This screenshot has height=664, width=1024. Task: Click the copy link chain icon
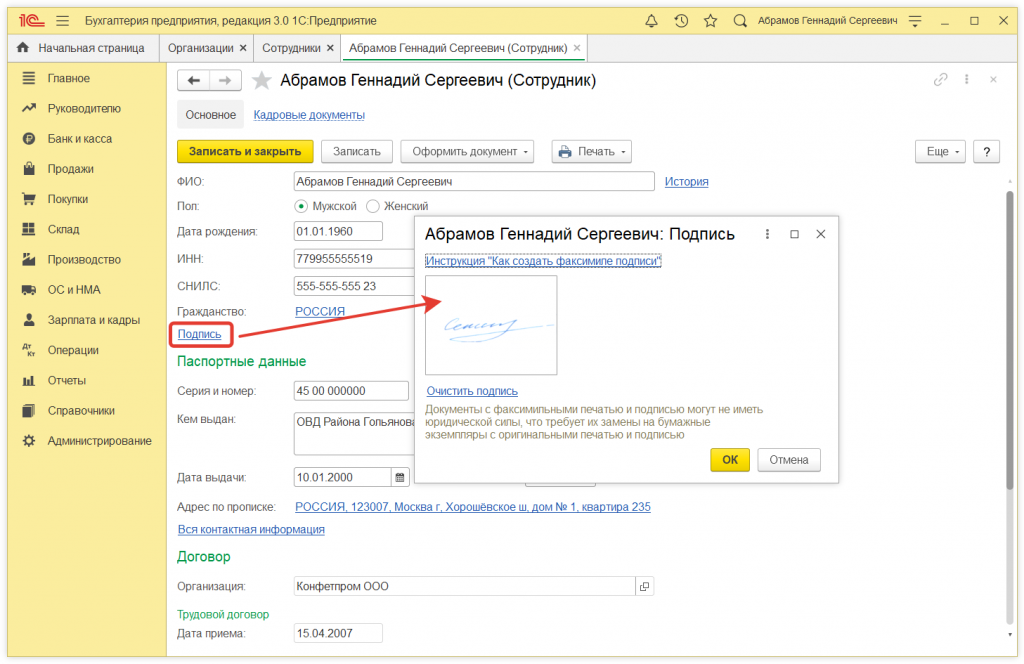940,80
